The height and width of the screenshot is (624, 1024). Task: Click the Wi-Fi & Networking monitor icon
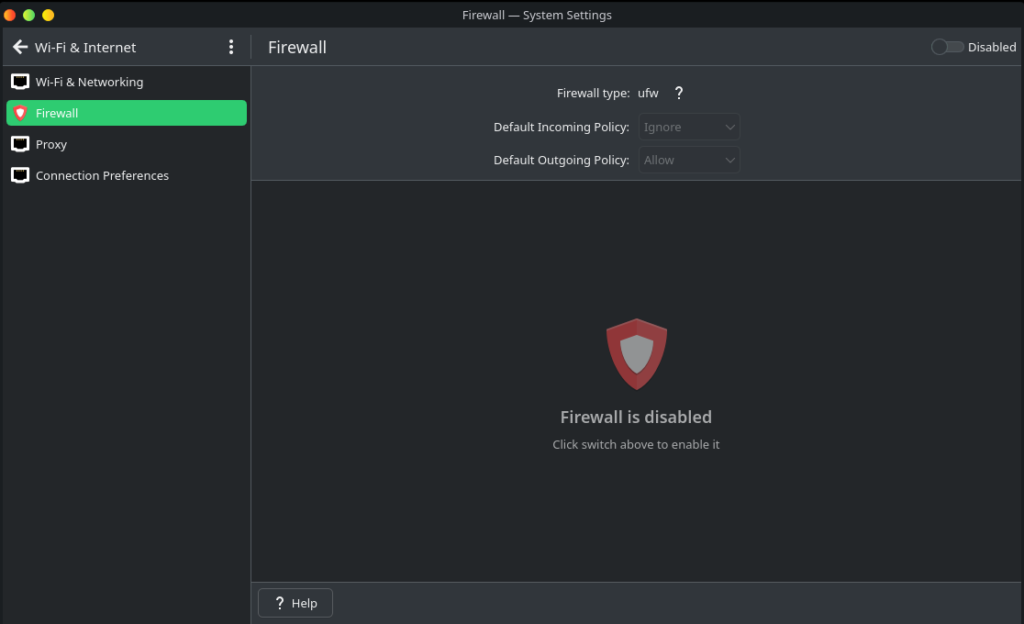(20, 82)
